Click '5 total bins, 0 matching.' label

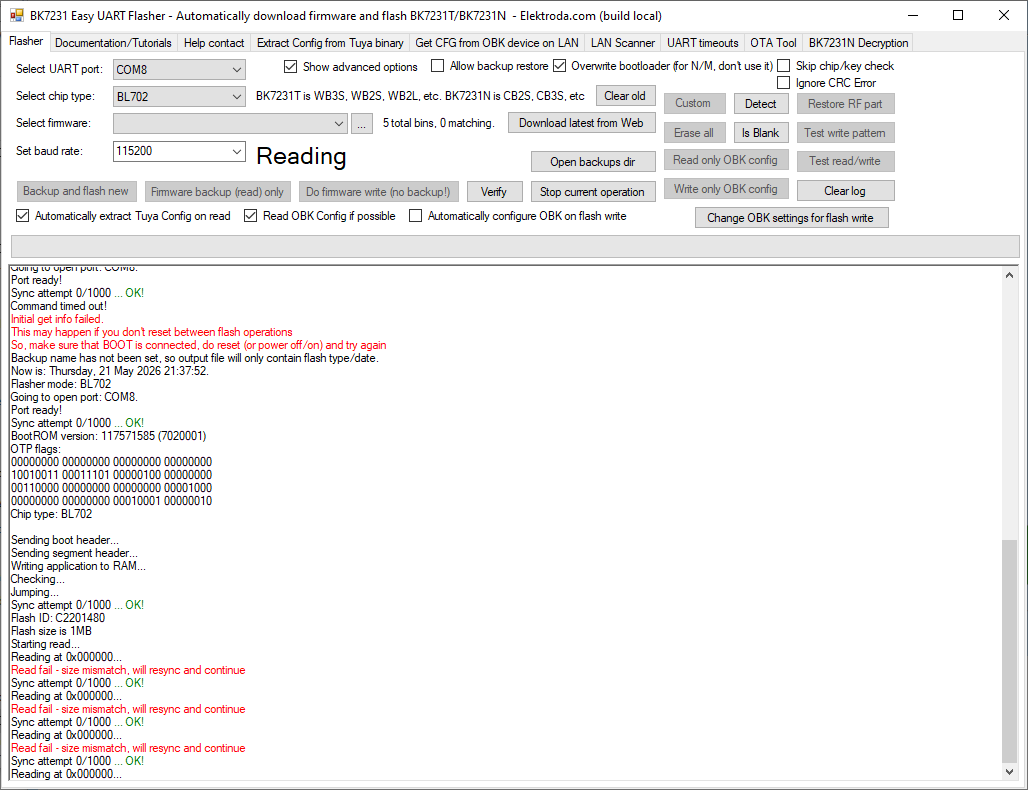(x=439, y=123)
